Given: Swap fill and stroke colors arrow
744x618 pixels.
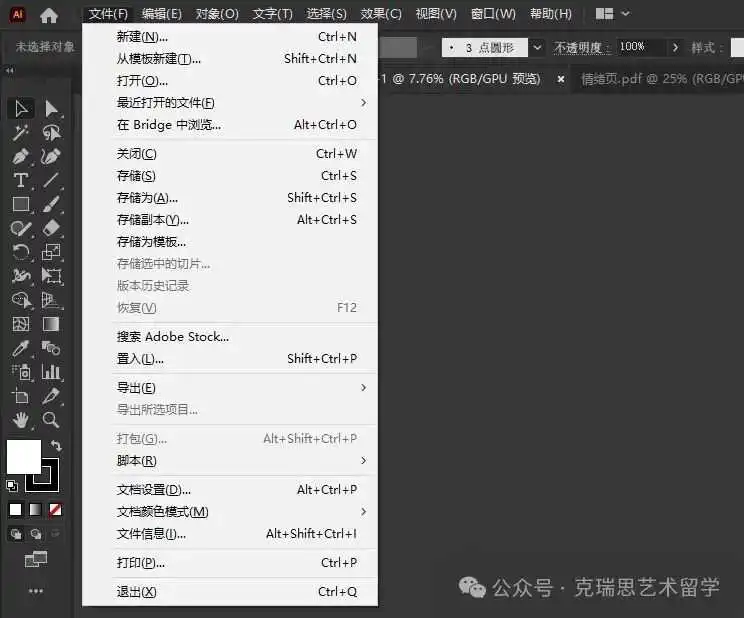Looking at the screenshot, I should 56,445.
